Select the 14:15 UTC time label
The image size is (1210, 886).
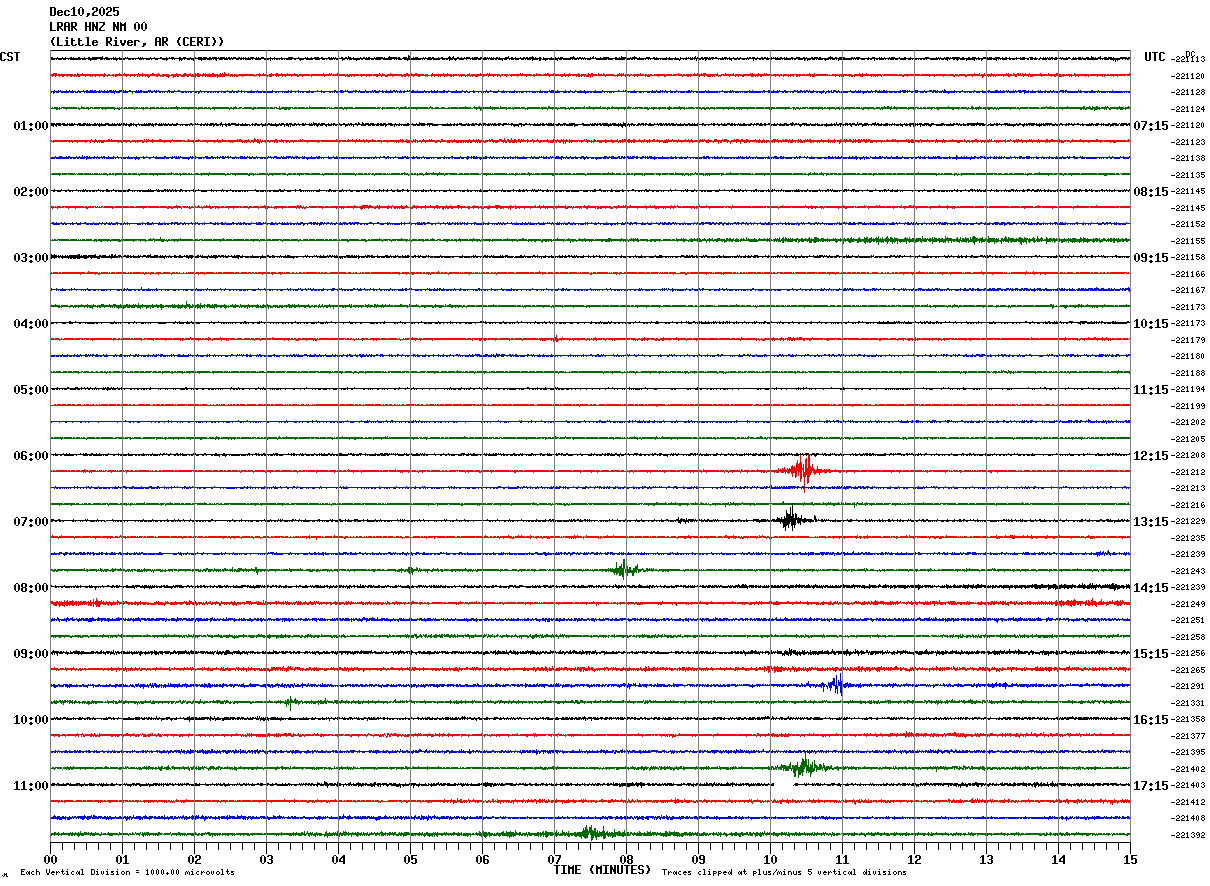(1150, 587)
